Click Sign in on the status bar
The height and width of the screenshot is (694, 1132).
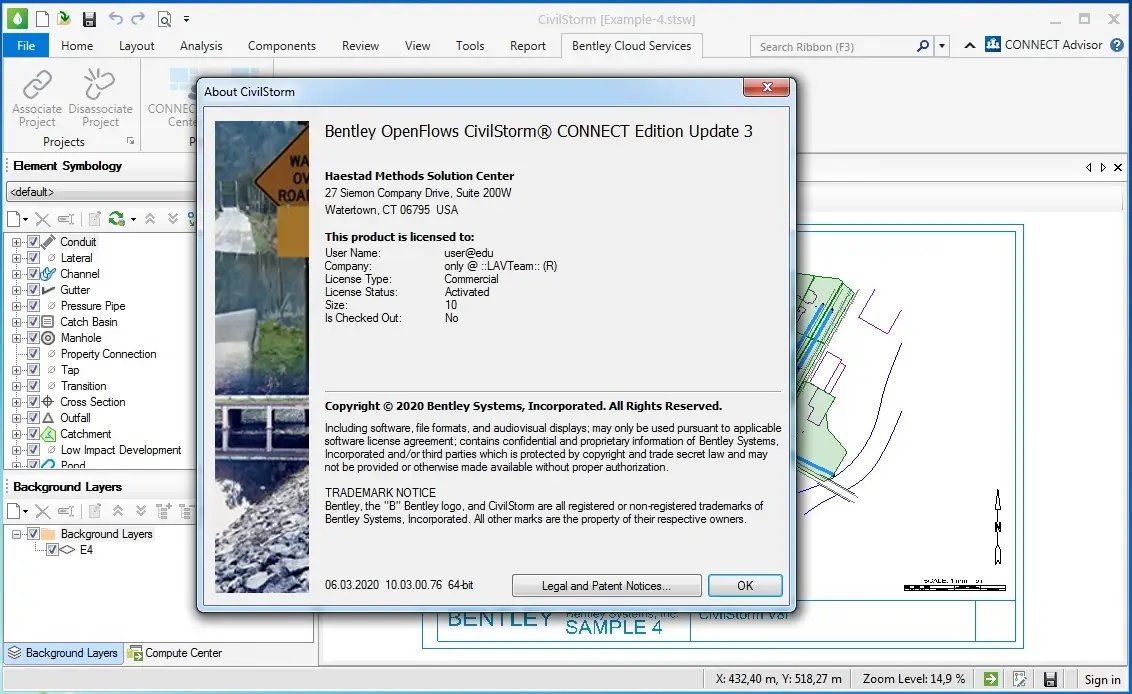(x=1102, y=679)
